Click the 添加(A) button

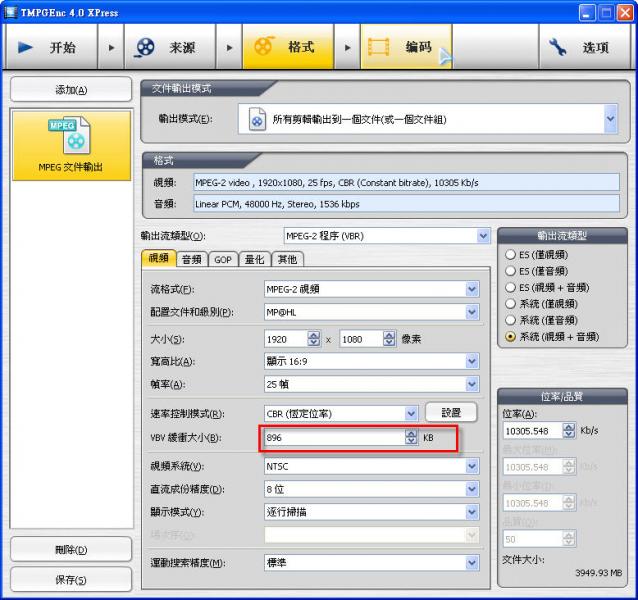70,90
